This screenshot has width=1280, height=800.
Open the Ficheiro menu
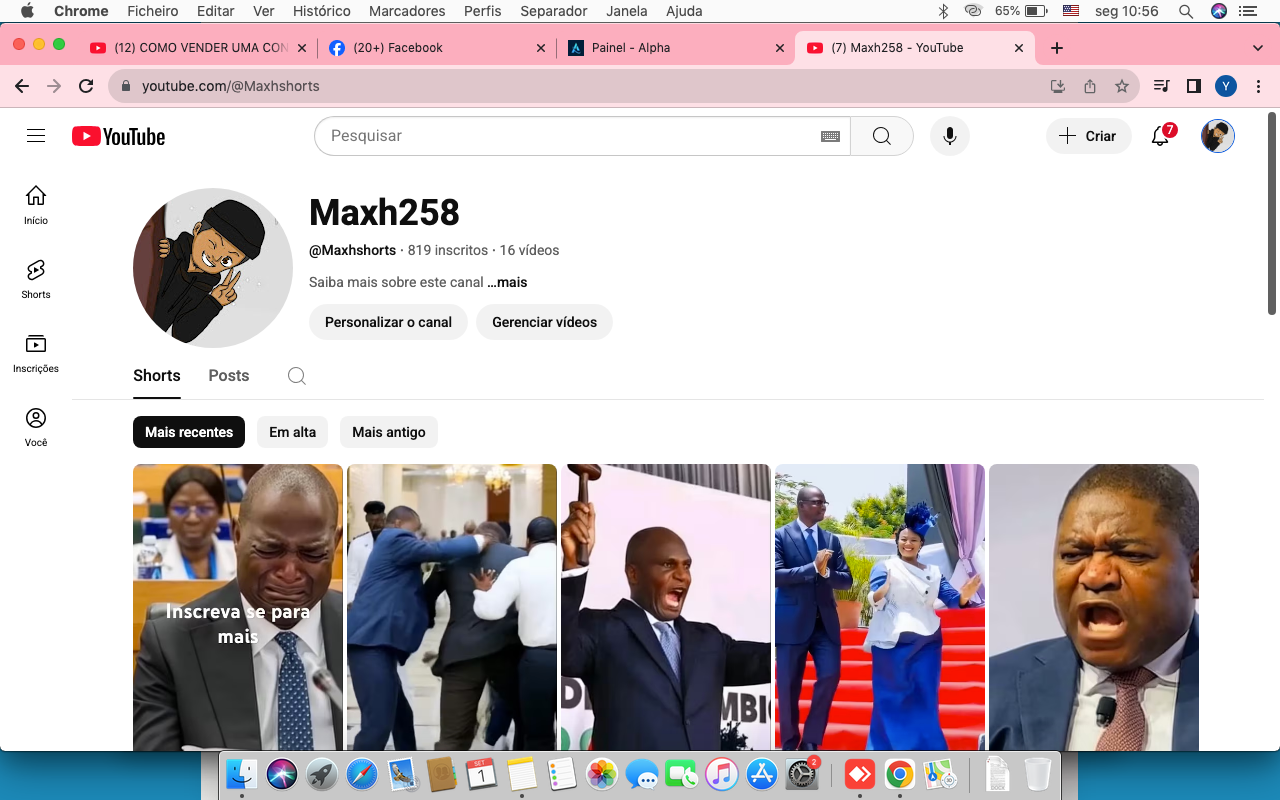[x=153, y=11]
